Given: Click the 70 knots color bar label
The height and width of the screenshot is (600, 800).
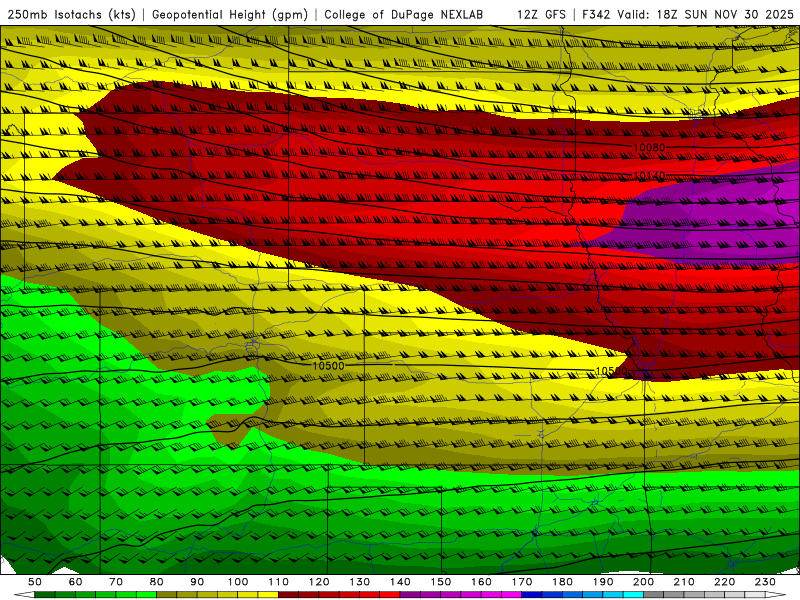Looking at the screenshot, I should [x=116, y=582].
